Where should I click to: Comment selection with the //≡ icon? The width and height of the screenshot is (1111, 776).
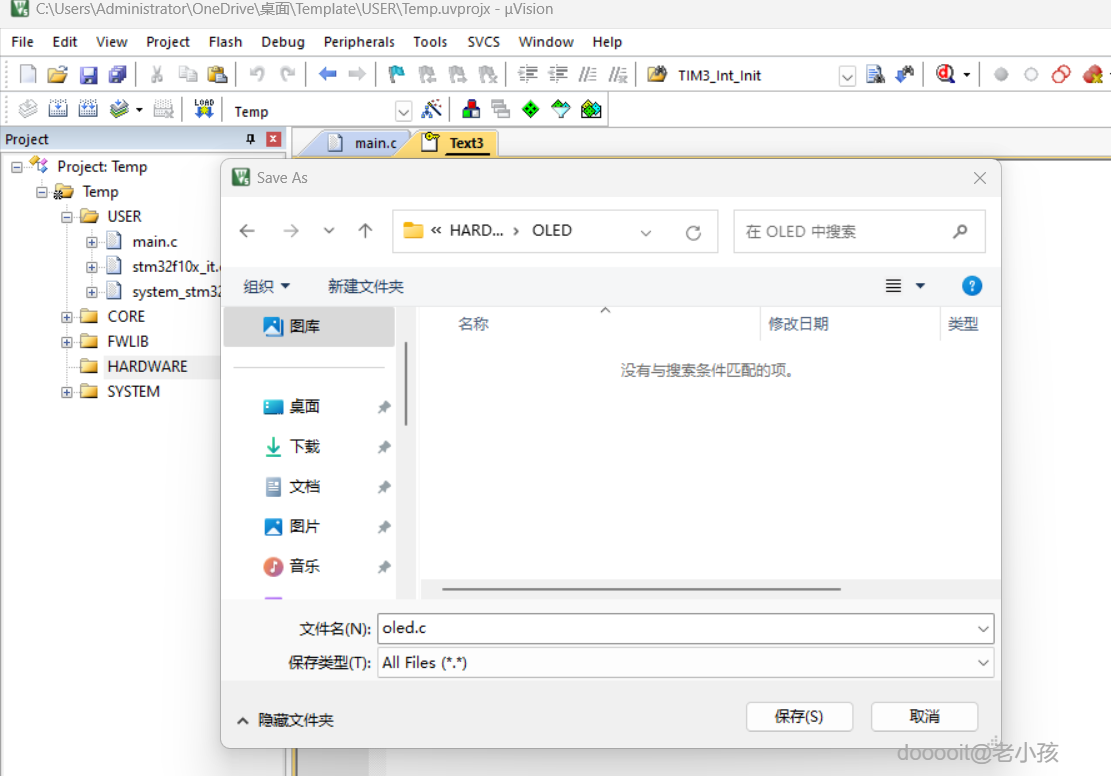(x=588, y=74)
